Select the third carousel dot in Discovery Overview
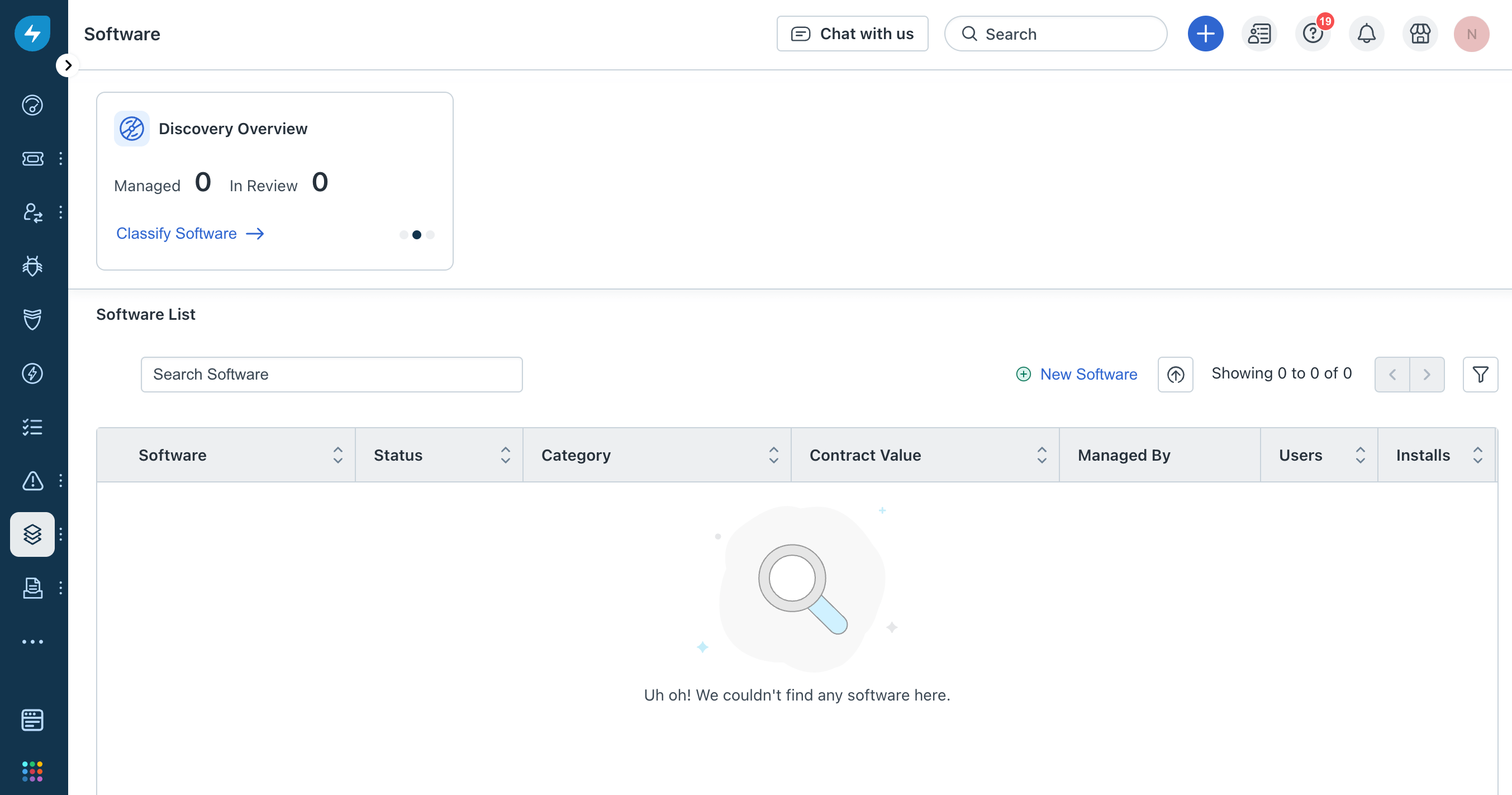 pyautogui.click(x=430, y=235)
